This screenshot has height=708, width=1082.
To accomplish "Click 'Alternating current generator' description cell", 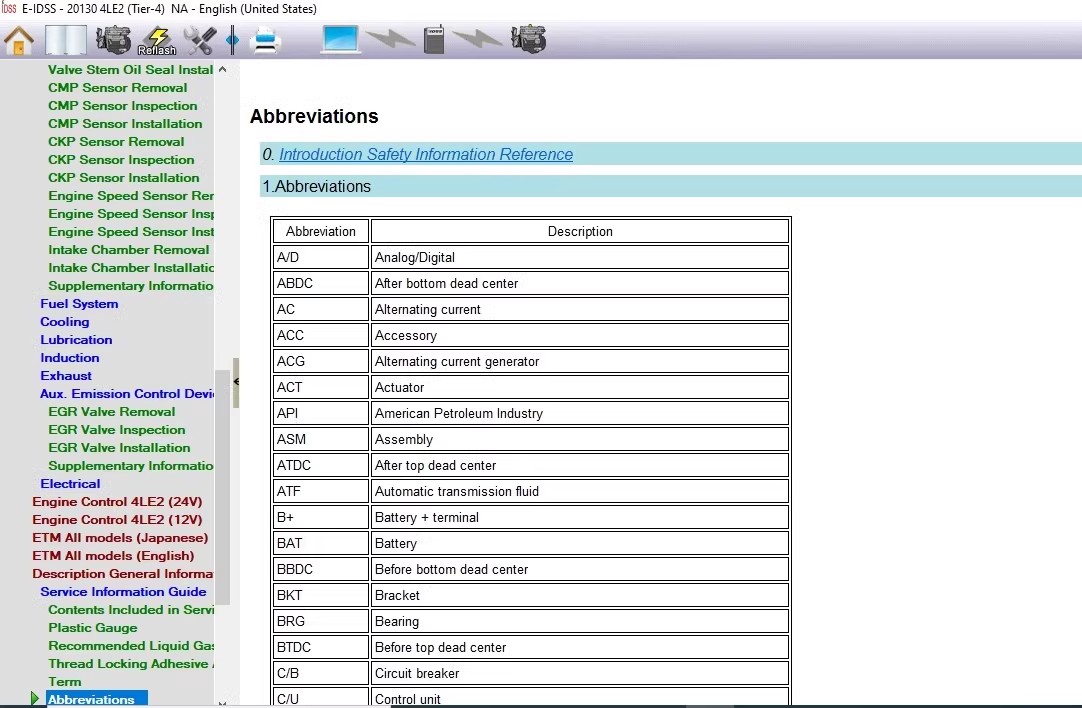I will 580,361.
